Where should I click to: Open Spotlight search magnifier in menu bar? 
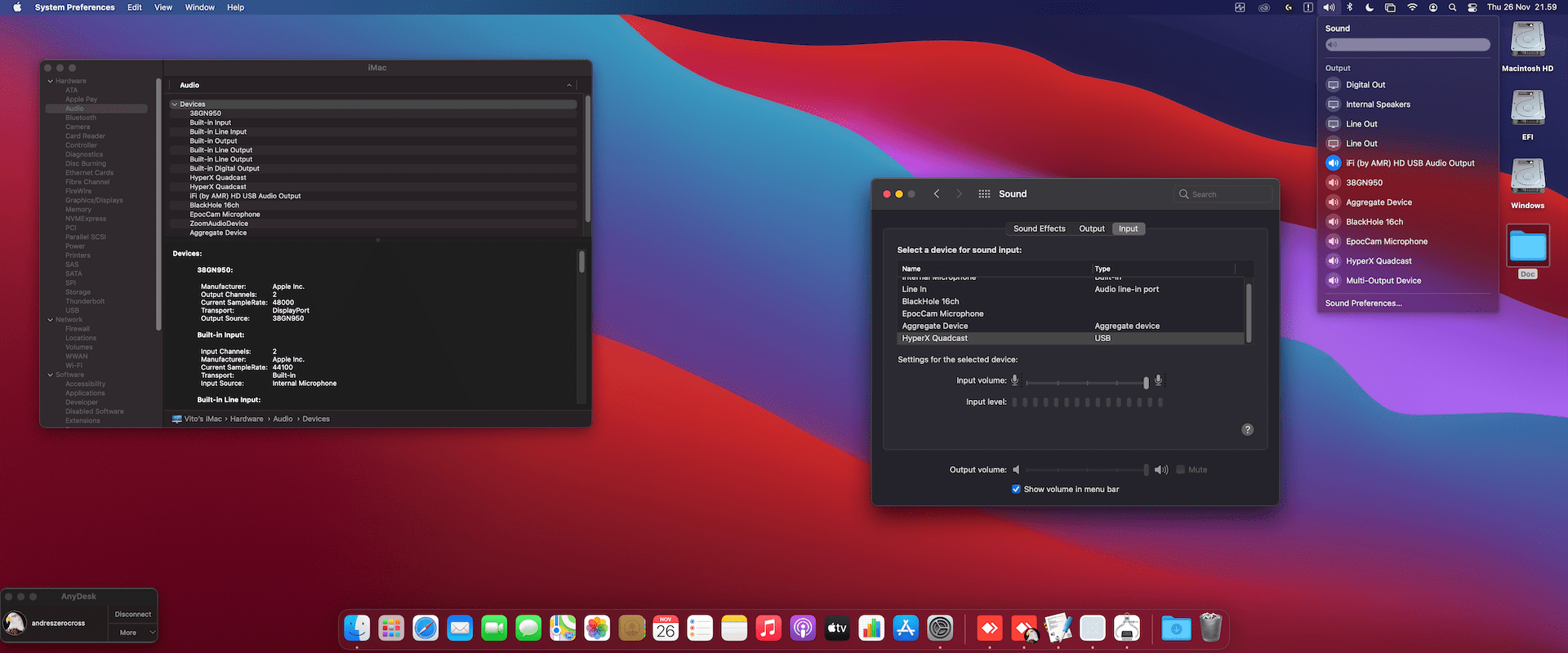click(x=1452, y=7)
